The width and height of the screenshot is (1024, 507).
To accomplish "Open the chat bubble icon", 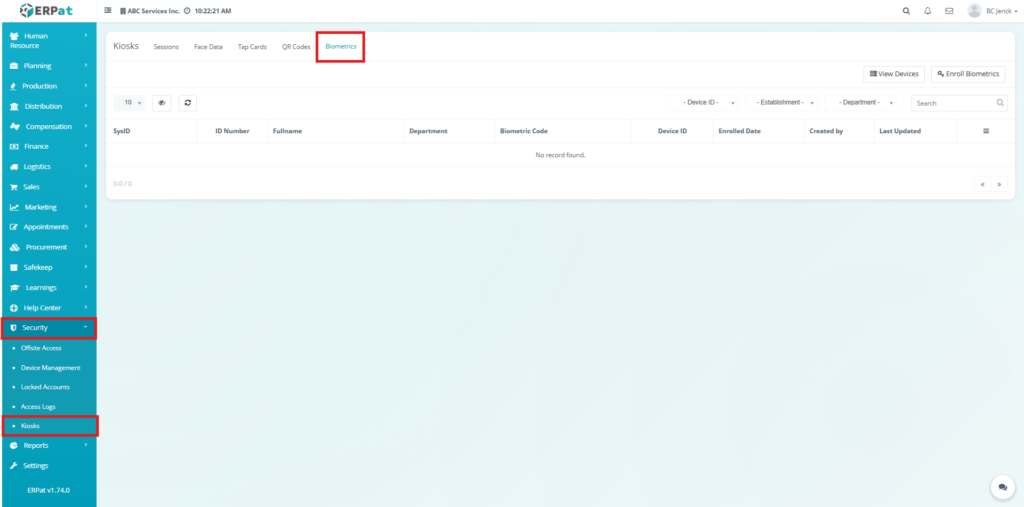I will [x=1002, y=486].
